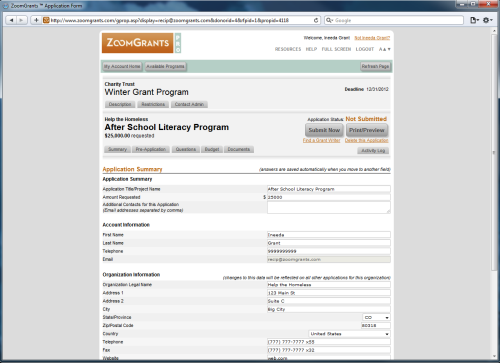
Task: Open the Restrictions tab
Action: click(x=153, y=104)
